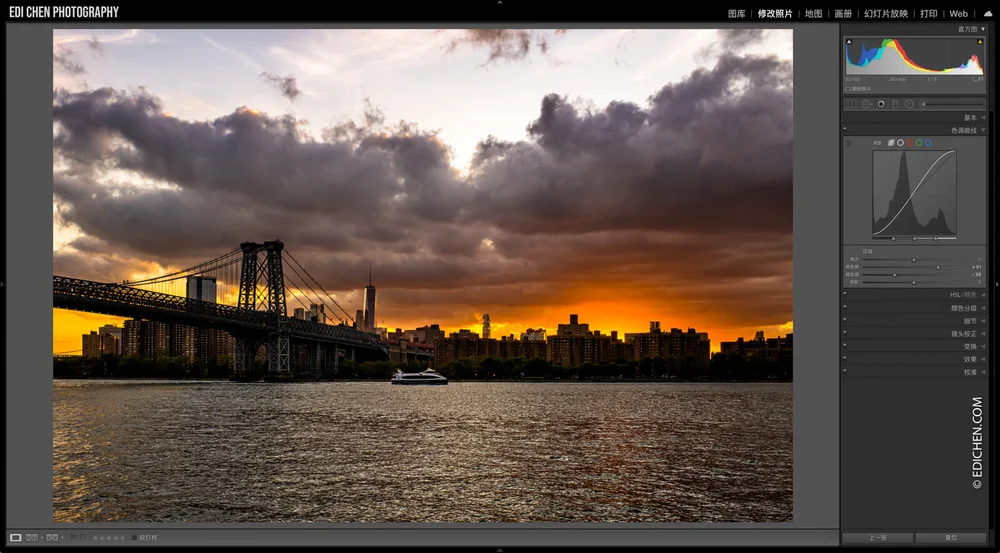The image size is (1000, 553).
Task: Switch to loupe view in bottom toolbar
Action: click(x=15, y=538)
